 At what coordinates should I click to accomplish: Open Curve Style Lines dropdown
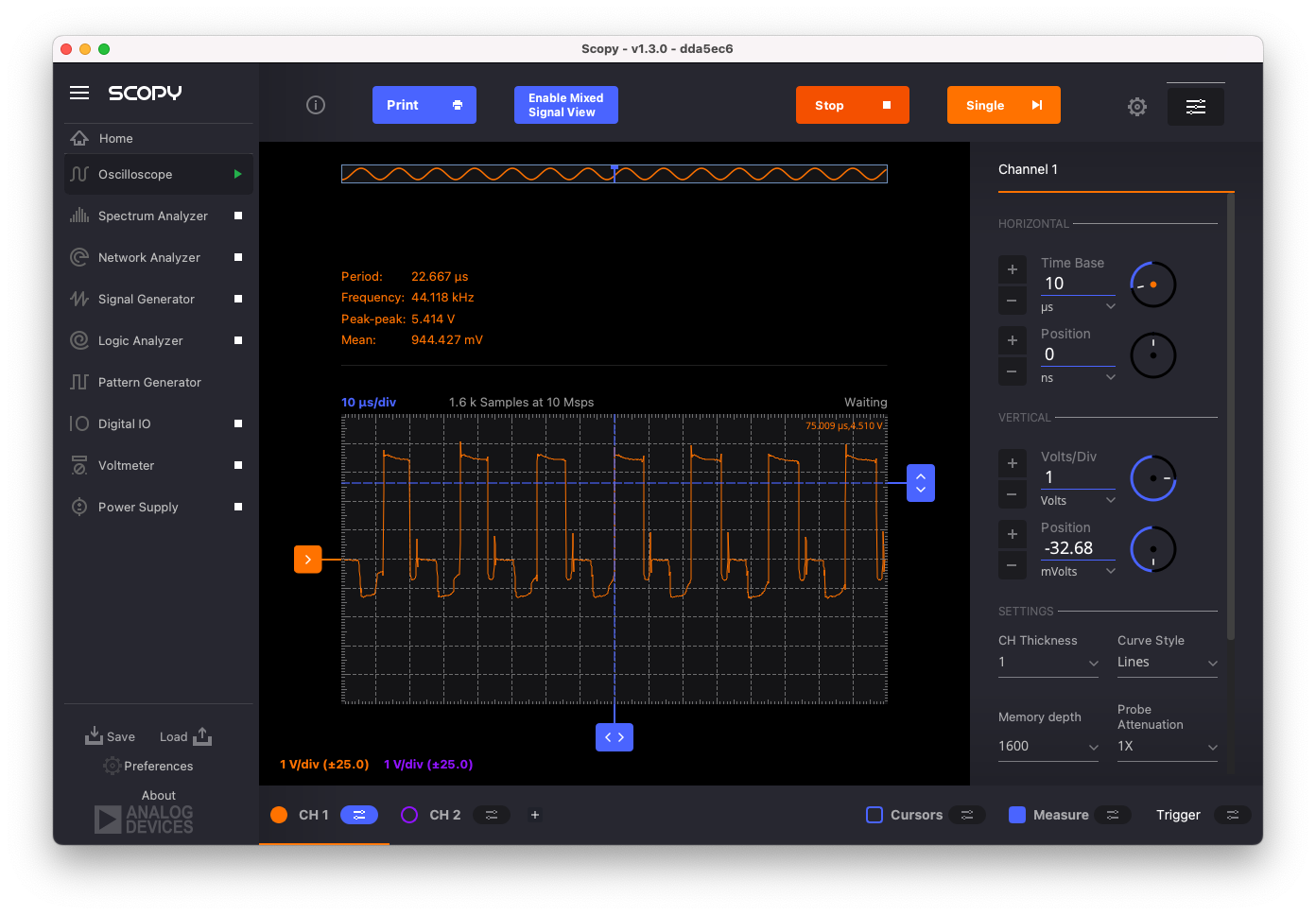1168,663
